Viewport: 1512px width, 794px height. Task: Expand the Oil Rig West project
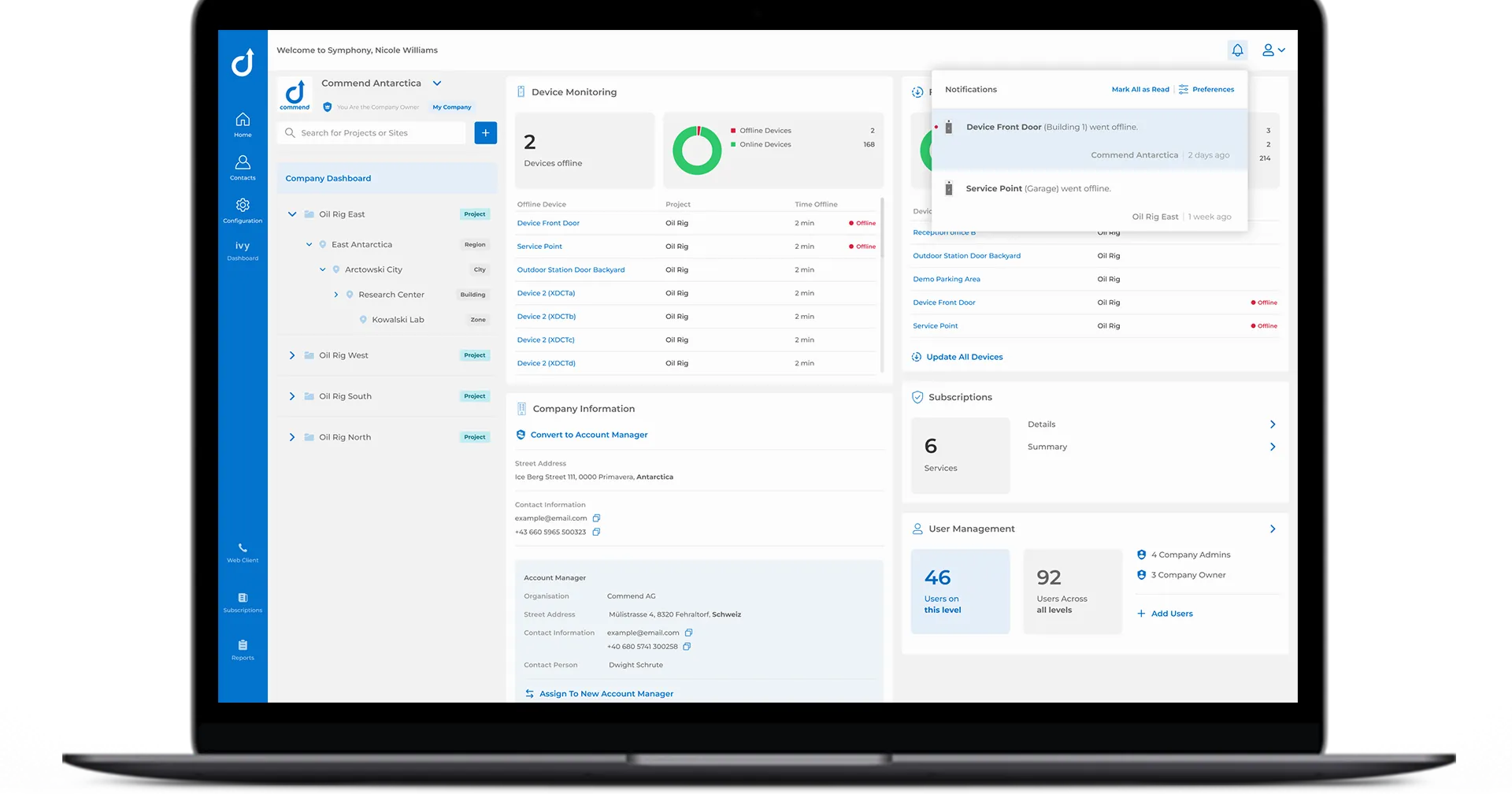pyautogui.click(x=291, y=355)
